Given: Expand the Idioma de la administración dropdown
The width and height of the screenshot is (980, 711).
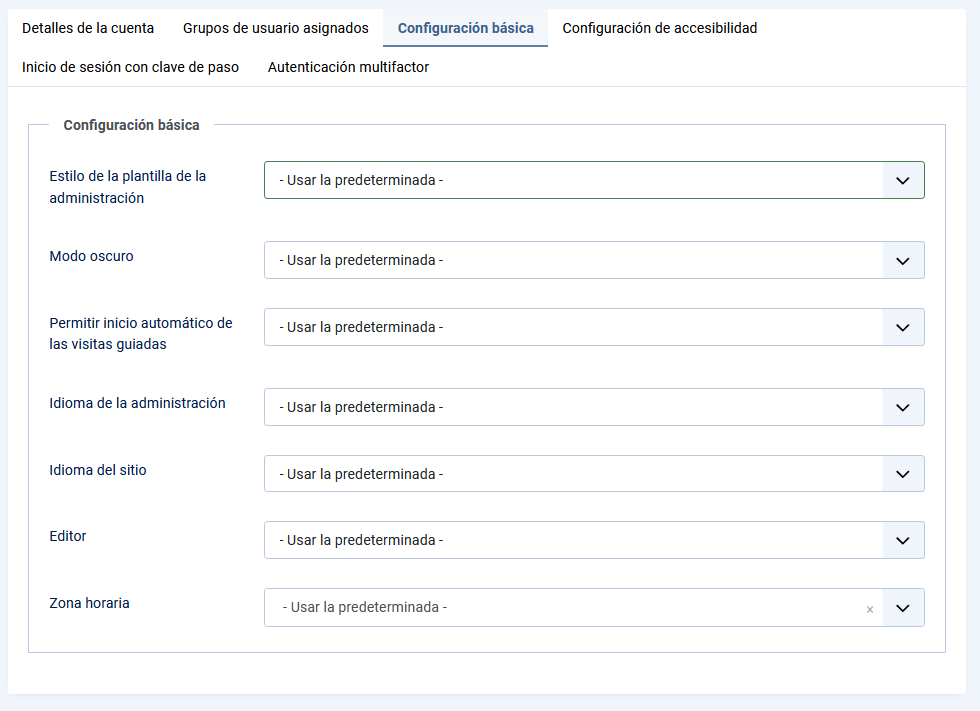Looking at the screenshot, I should [x=593, y=407].
